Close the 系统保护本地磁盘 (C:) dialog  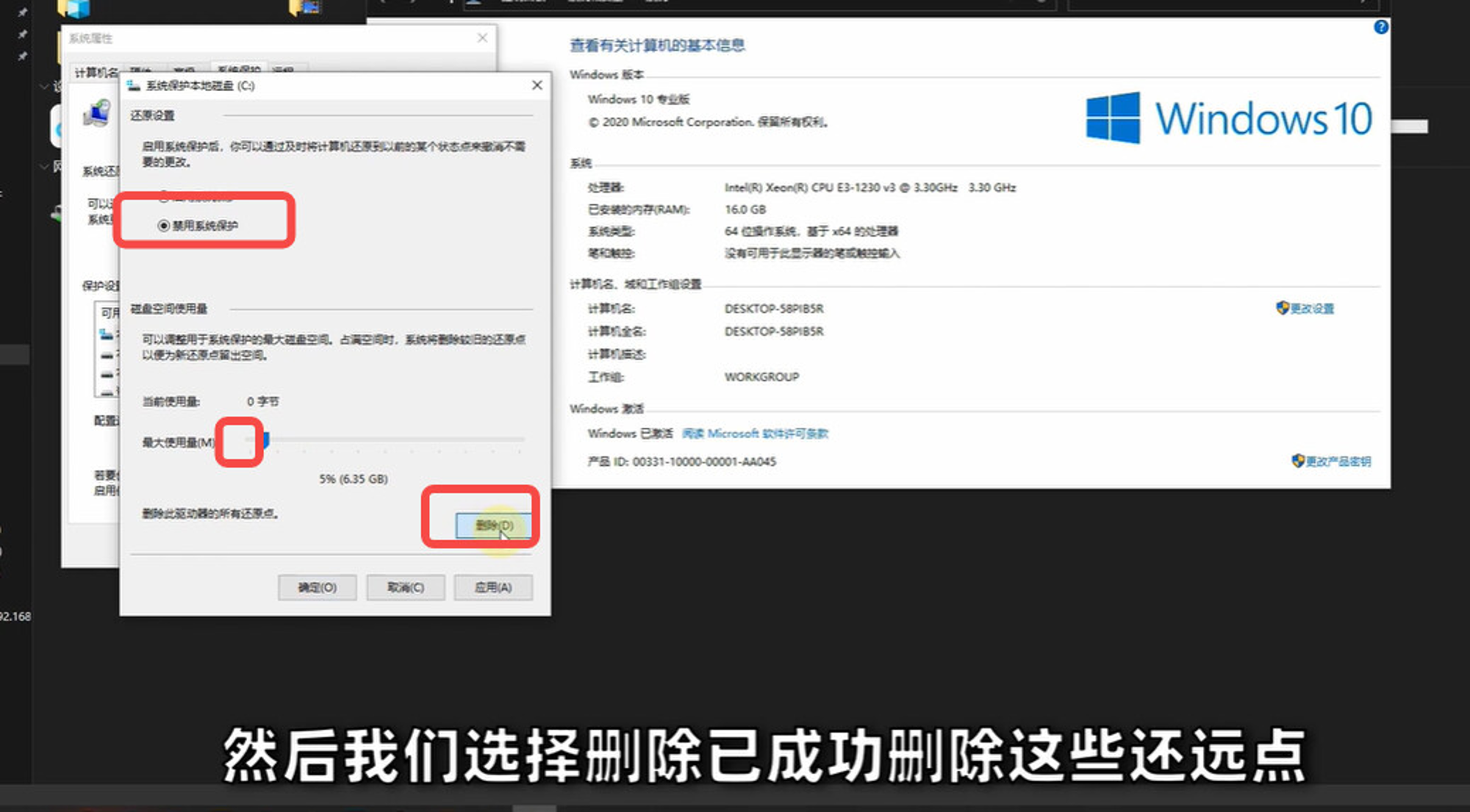point(537,85)
